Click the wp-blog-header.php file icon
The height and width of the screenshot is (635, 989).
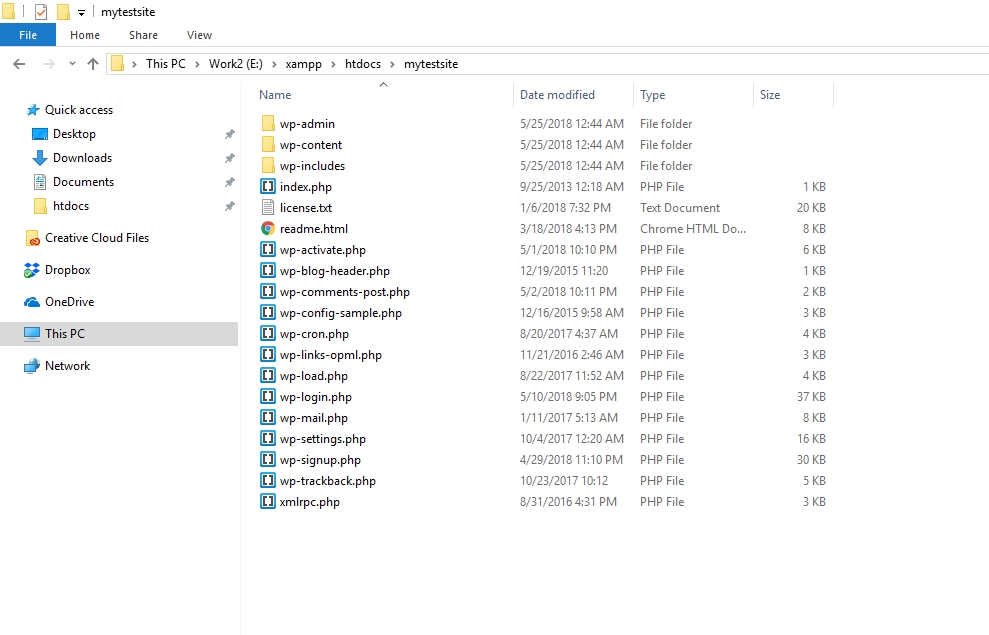pos(268,270)
